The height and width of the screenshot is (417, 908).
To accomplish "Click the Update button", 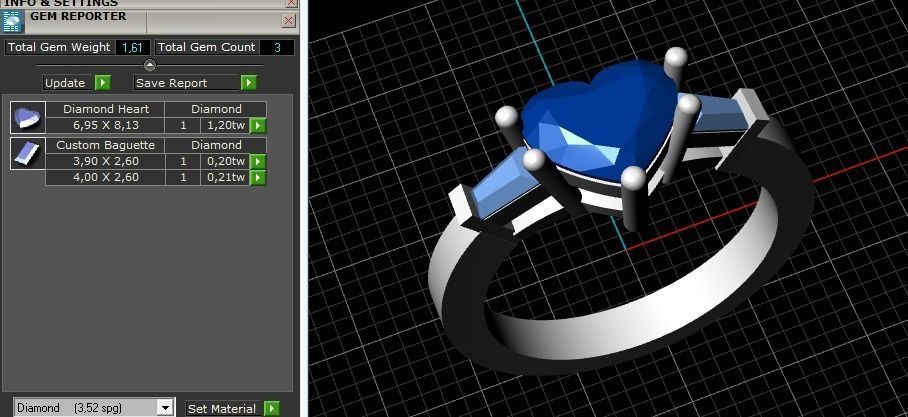I will point(69,83).
